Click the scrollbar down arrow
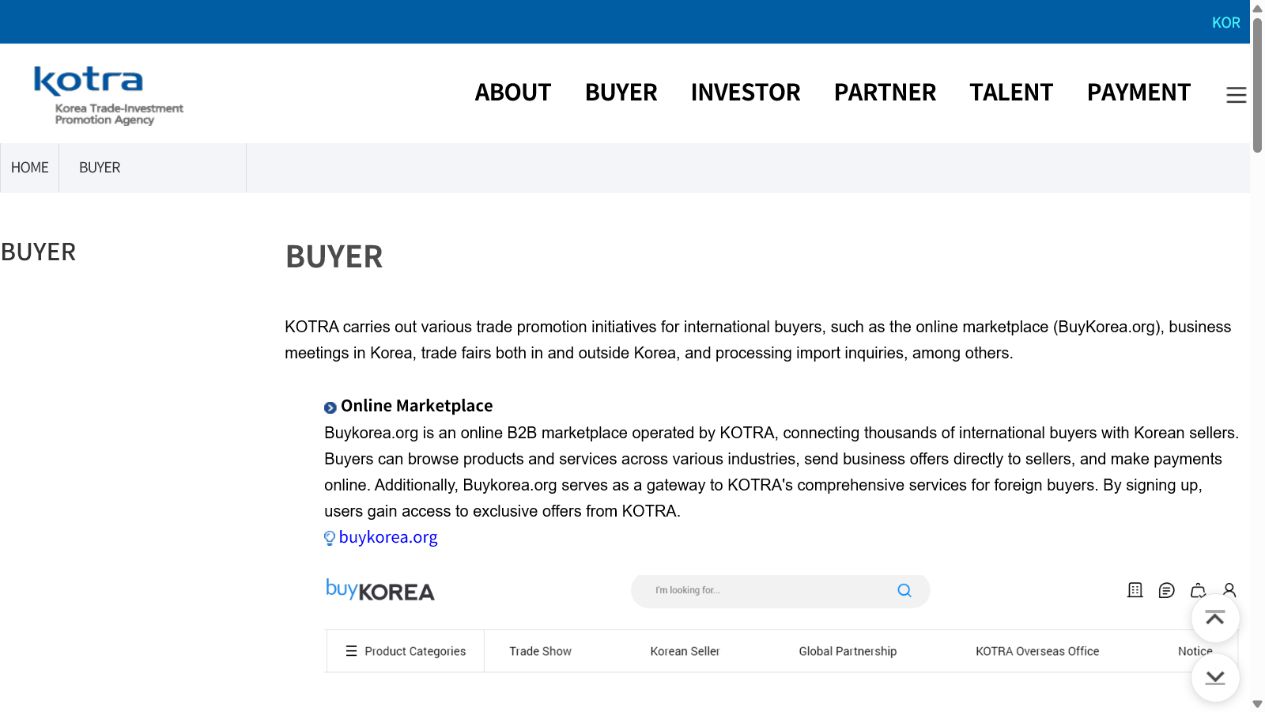Screen dimensions: 1265x712 [1258, 705]
